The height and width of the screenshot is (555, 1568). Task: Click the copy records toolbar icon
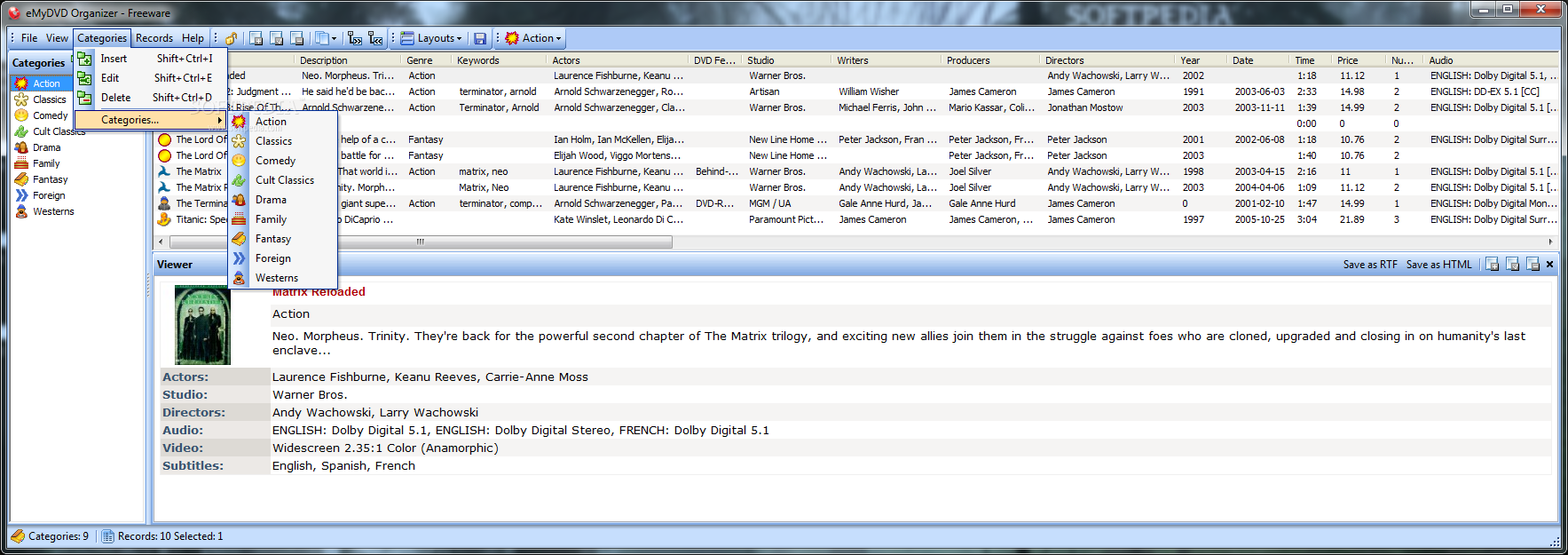(x=321, y=38)
